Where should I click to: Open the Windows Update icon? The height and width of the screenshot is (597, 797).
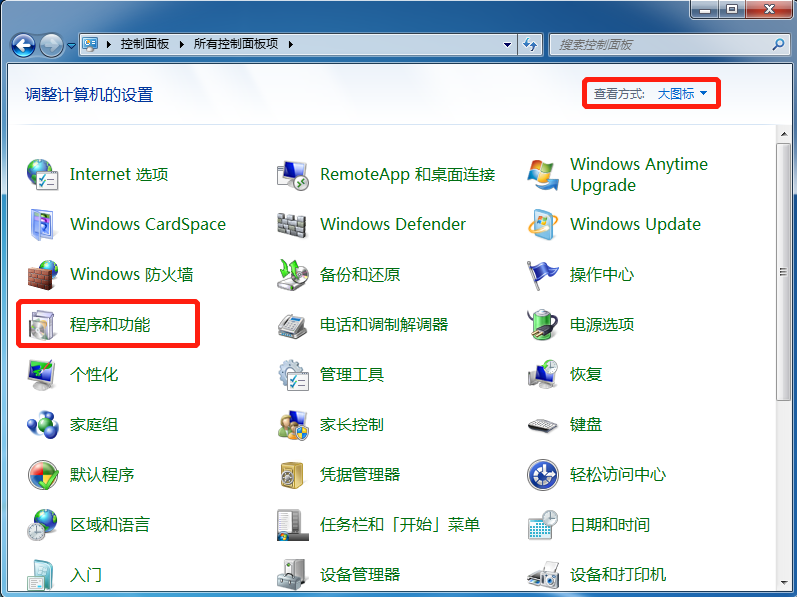[542, 224]
